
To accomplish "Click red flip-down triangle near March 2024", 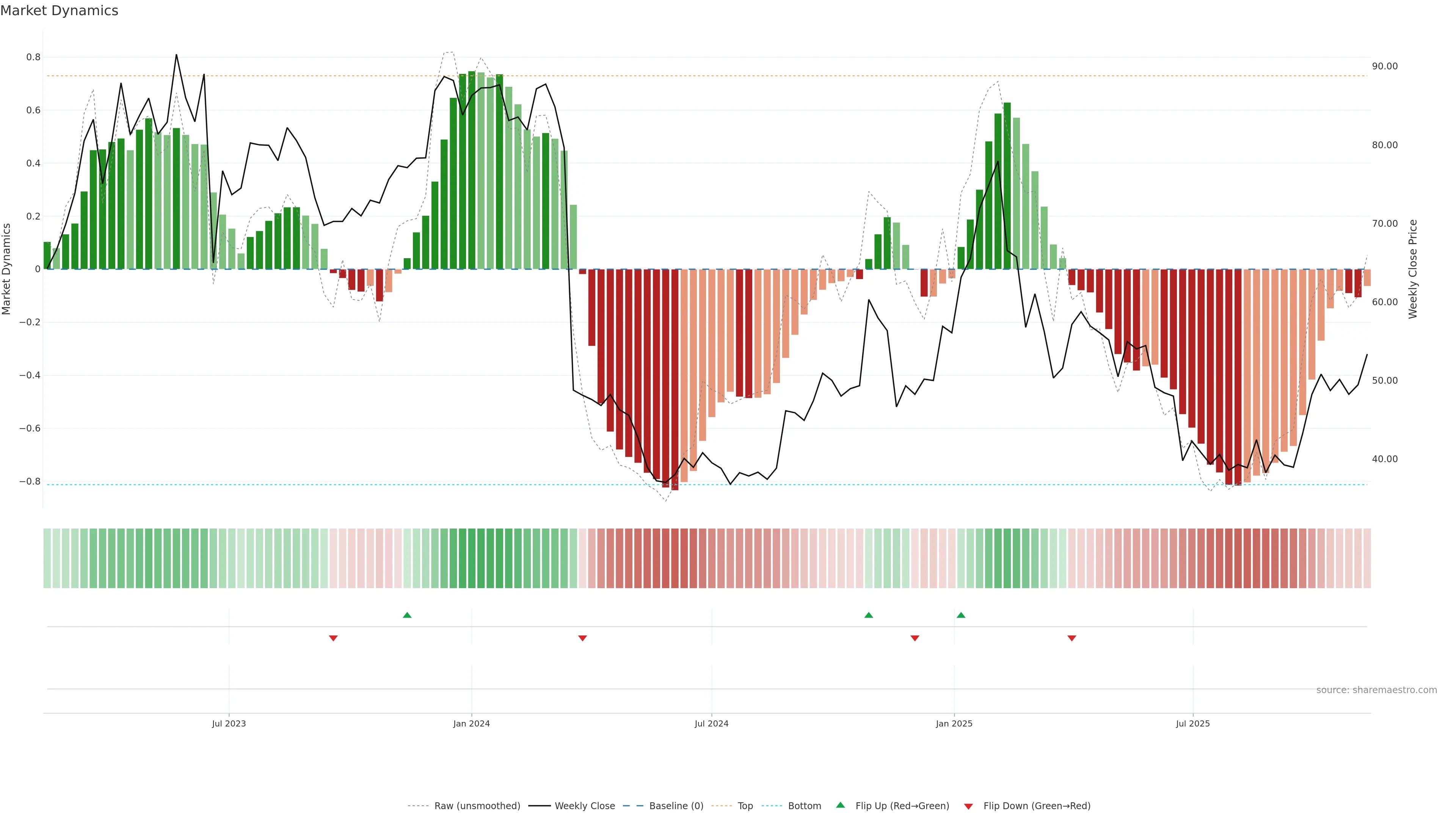I will click(583, 638).
